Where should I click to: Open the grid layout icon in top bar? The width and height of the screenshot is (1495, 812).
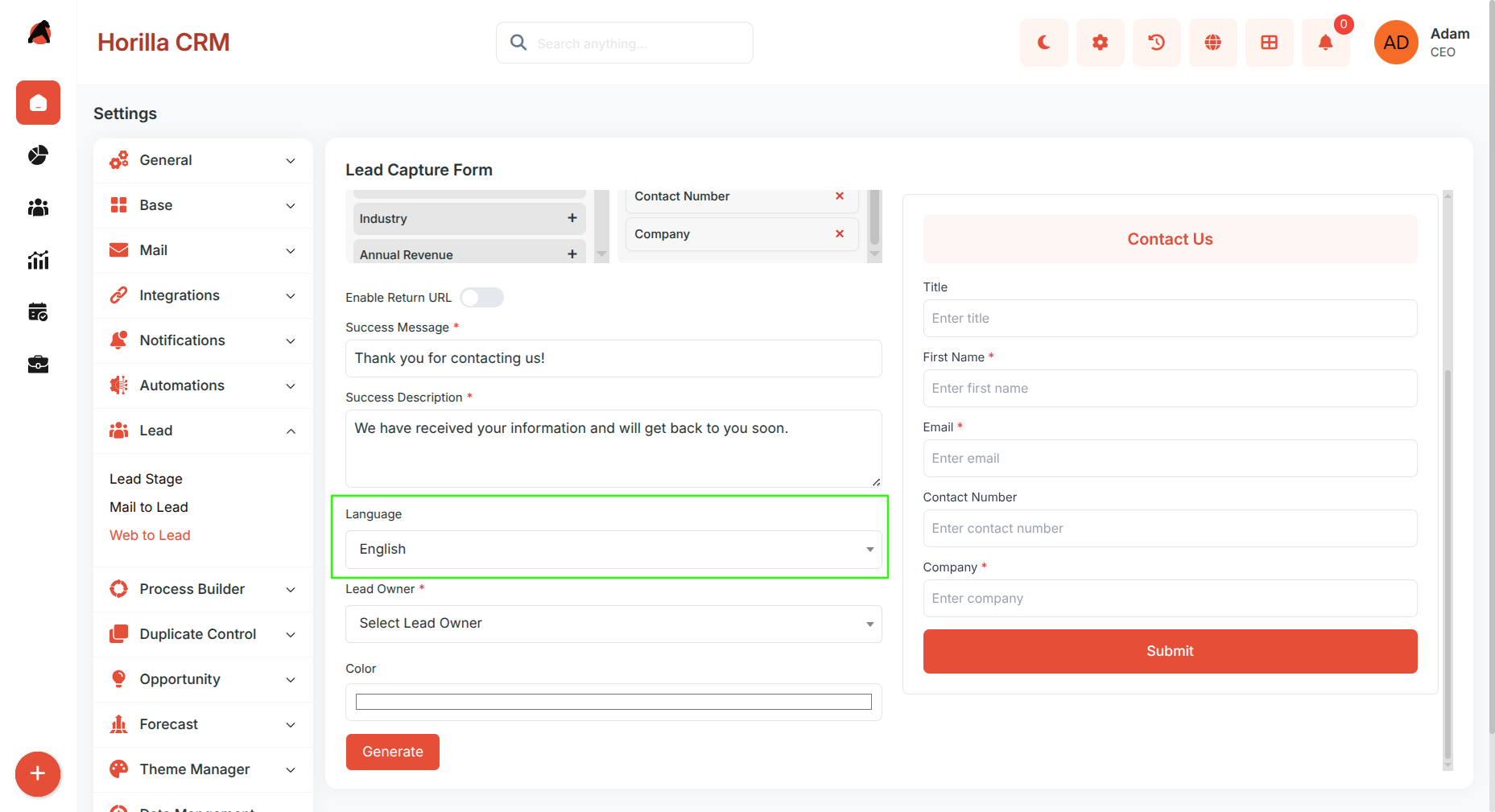point(1269,43)
